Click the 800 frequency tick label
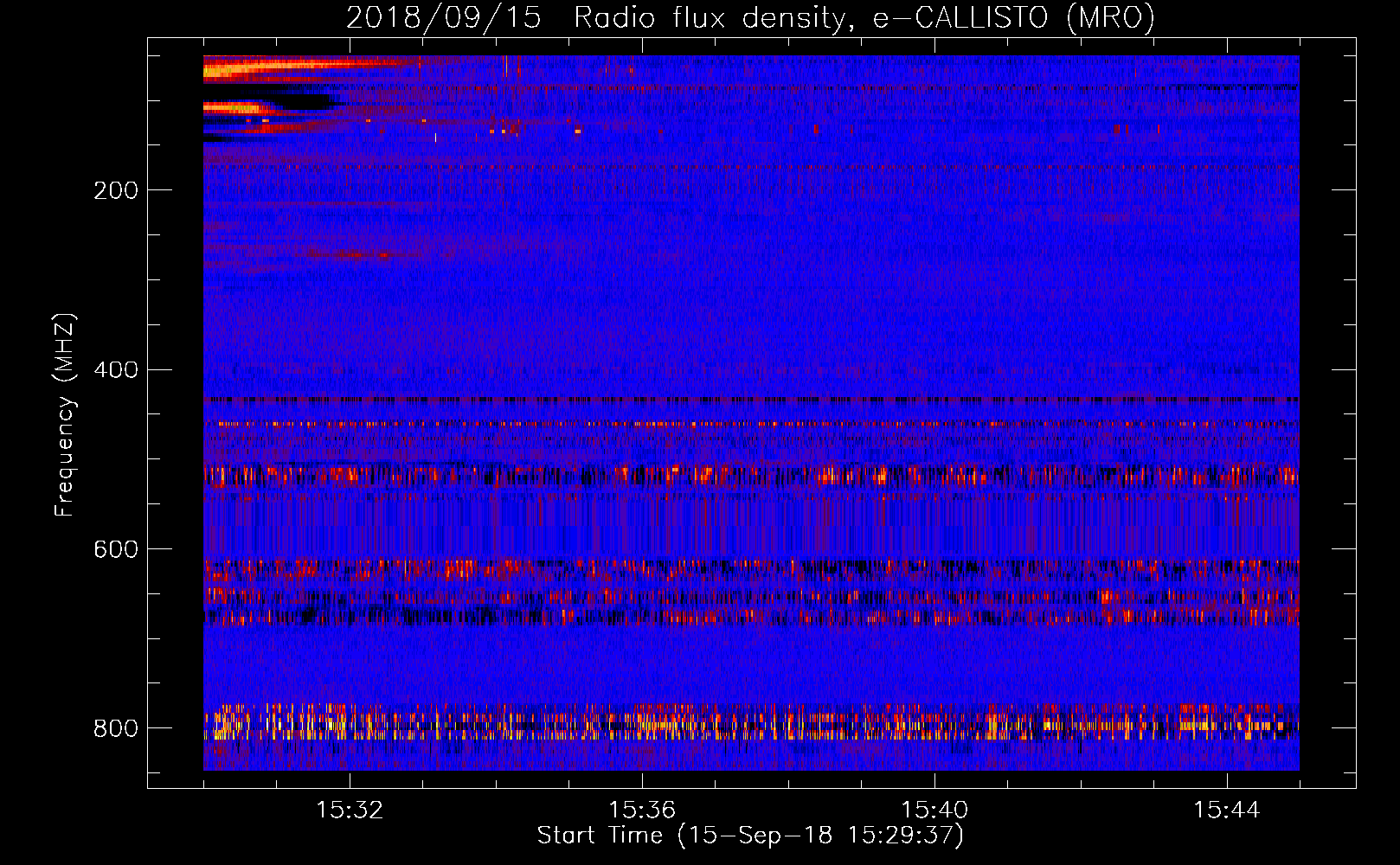 click(116, 728)
